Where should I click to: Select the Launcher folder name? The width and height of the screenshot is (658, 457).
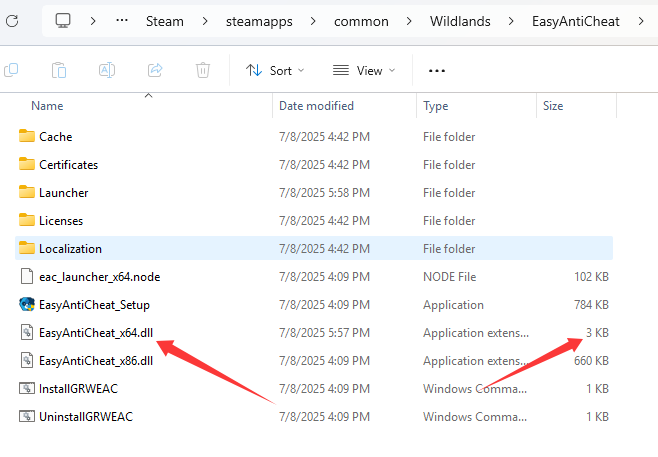[63, 193]
